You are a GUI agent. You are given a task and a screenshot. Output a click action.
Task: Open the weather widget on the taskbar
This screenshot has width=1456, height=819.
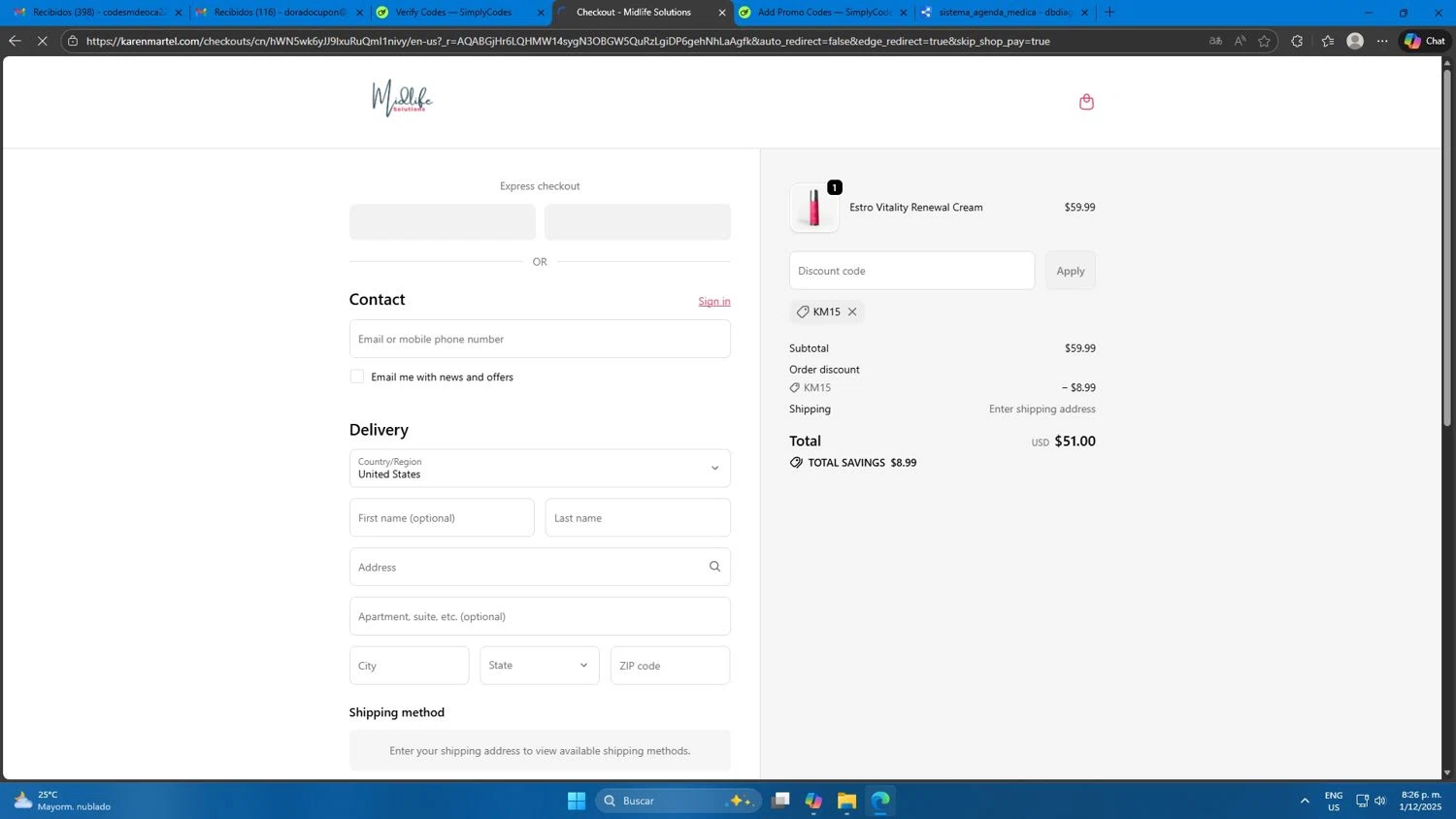click(x=63, y=801)
